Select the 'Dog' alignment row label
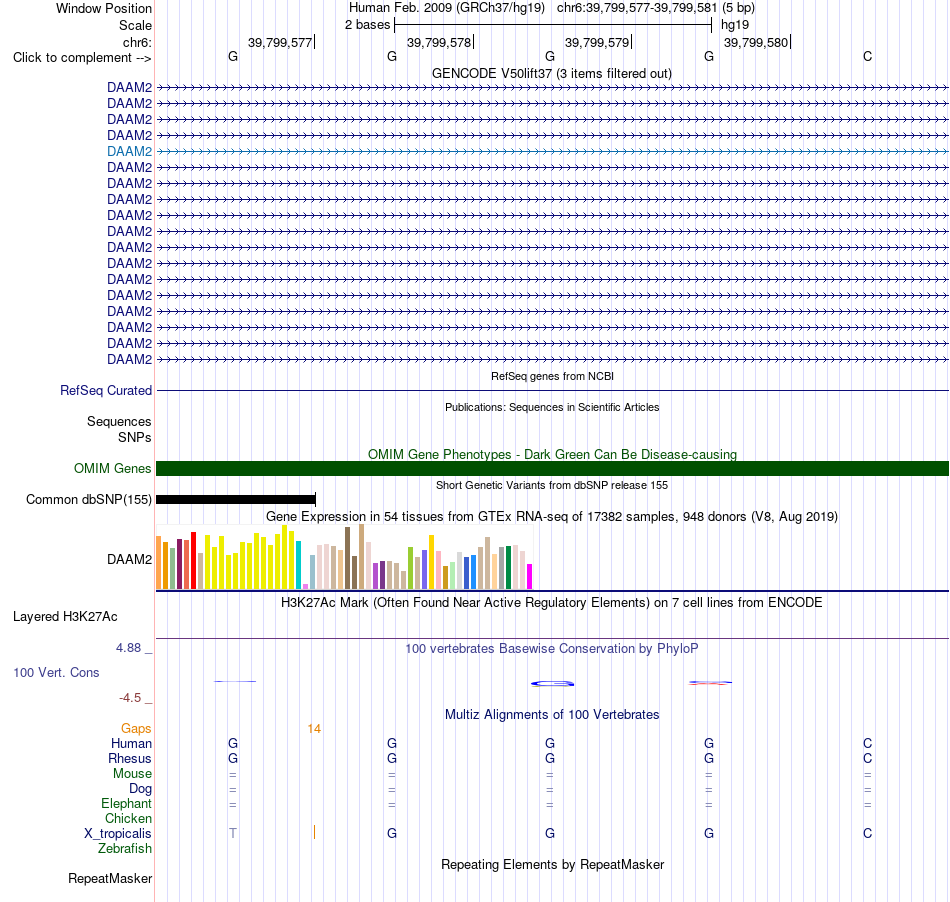The width and height of the screenshot is (950, 902). [x=140, y=789]
